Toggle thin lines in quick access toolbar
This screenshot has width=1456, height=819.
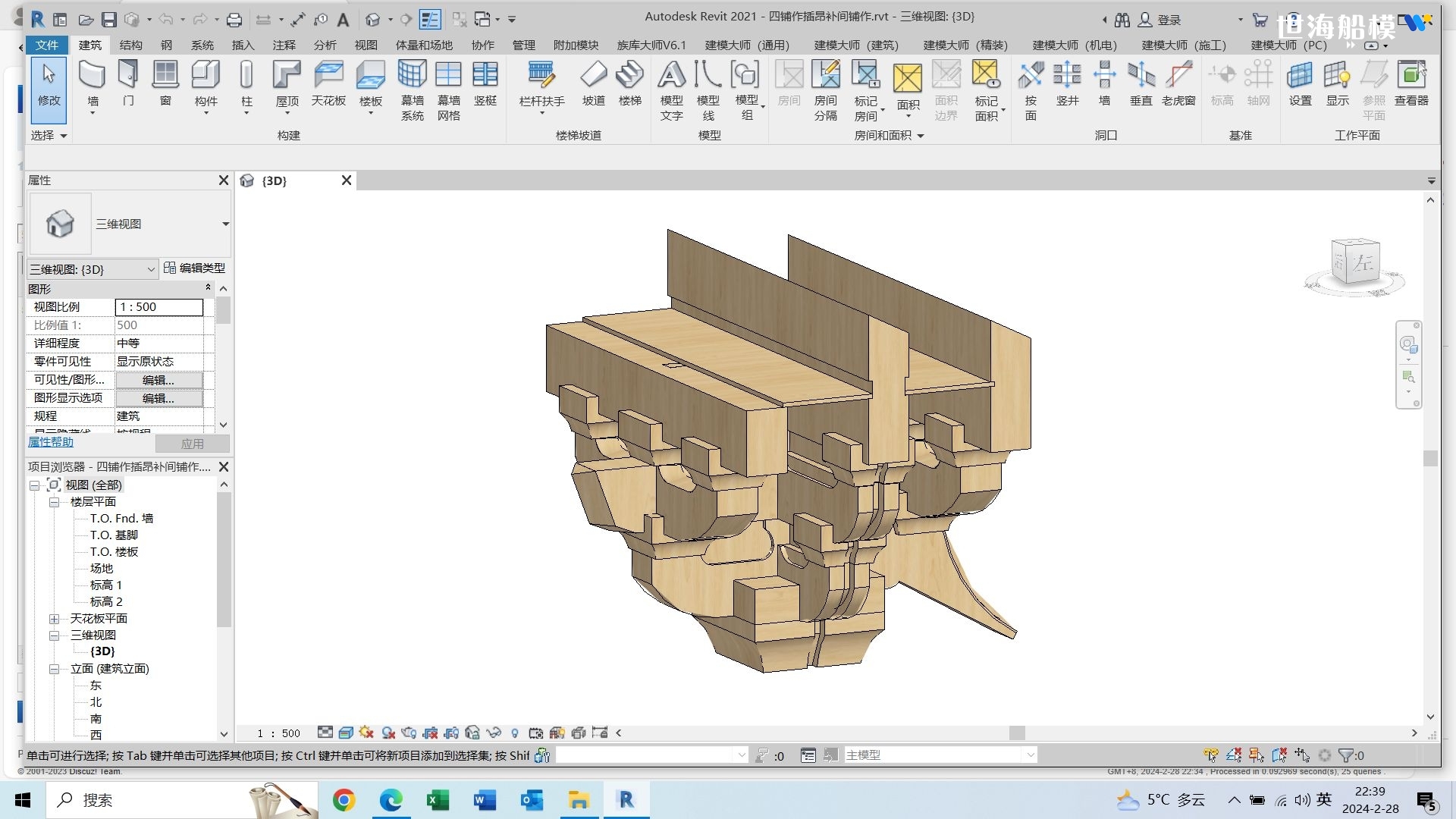coord(430,19)
